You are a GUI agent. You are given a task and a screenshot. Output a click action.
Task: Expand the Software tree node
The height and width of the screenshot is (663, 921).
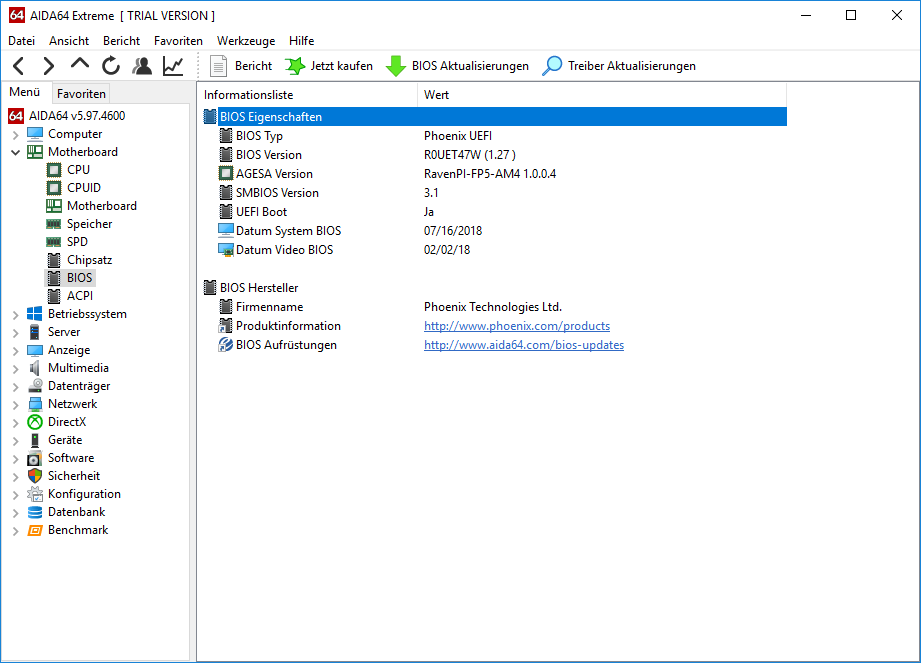click(x=15, y=459)
